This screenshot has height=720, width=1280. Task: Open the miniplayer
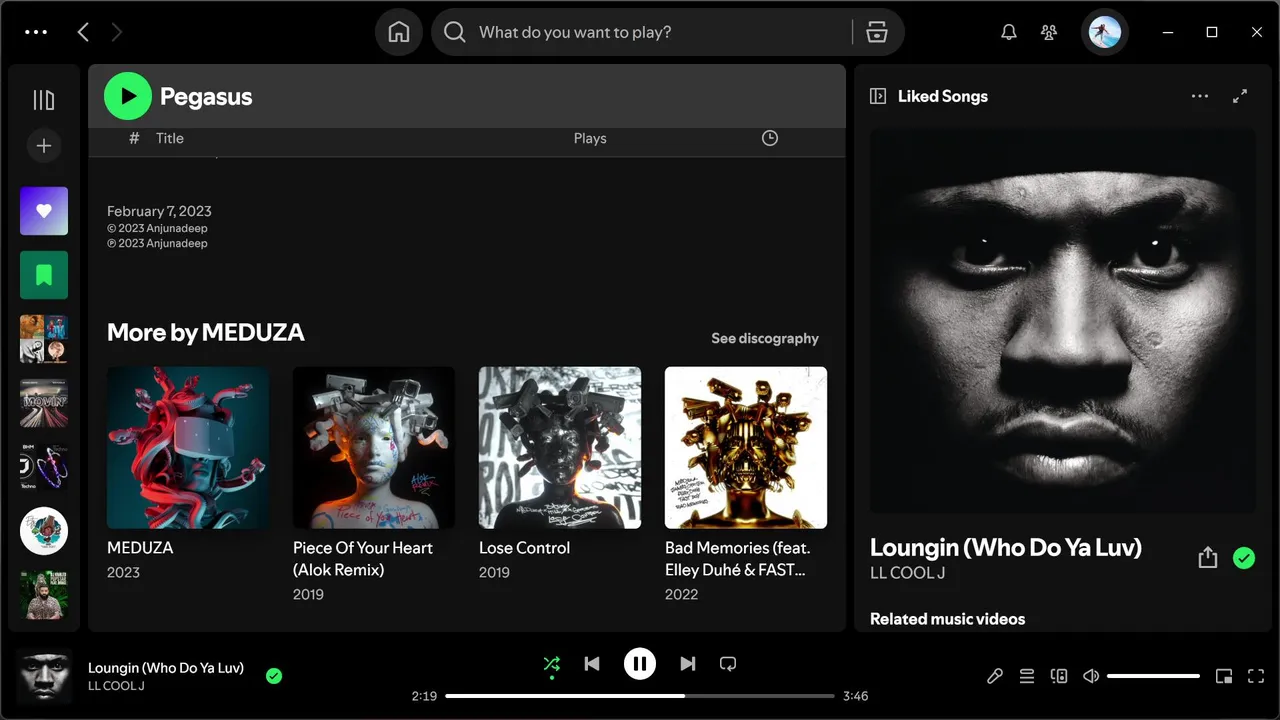click(x=1224, y=676)
